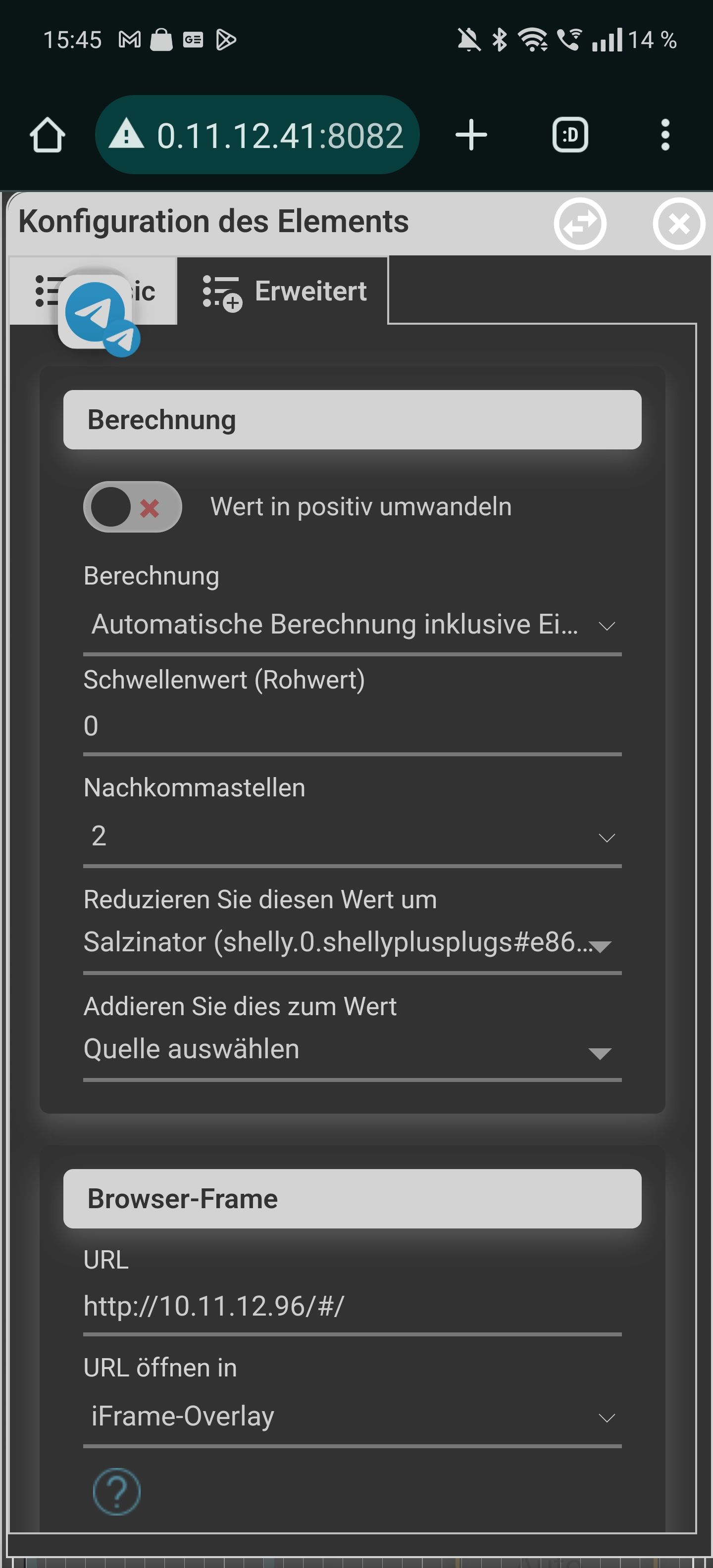This screenshot has width=713, height=1568.
Task: Expand Reduzieren Sie diesen Wert um selector
Action: pyautogui.click(x=352, y=943)
